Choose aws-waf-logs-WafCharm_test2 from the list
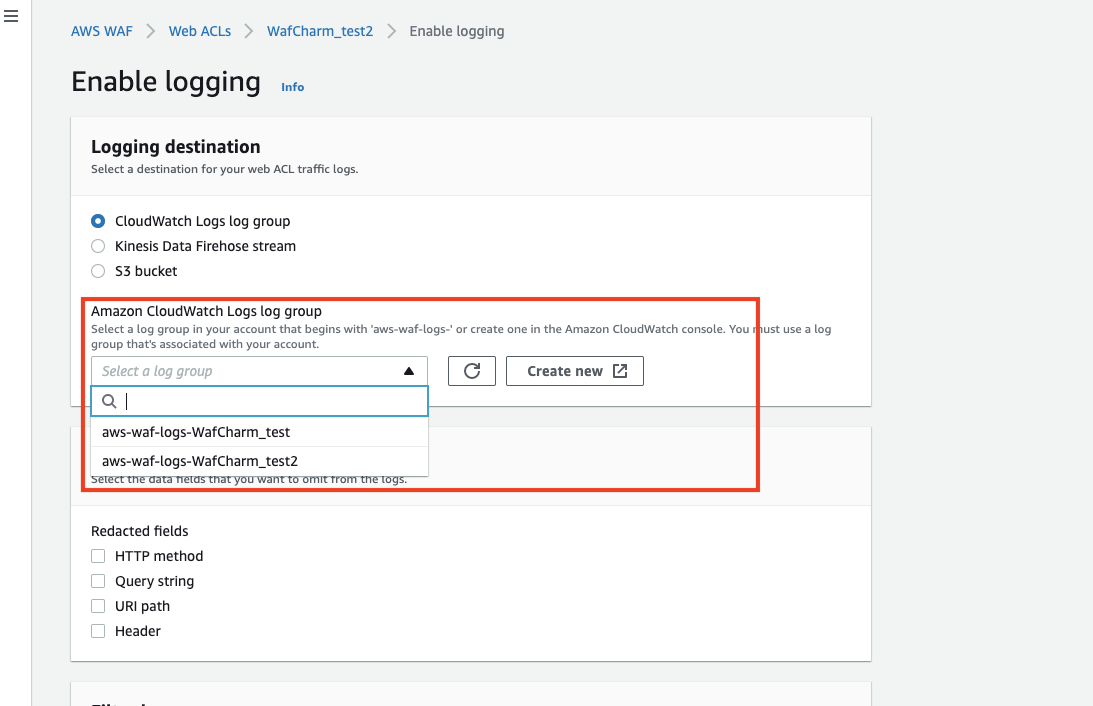Viewport: 1093px width, 706px height. [x=259, y=461]
